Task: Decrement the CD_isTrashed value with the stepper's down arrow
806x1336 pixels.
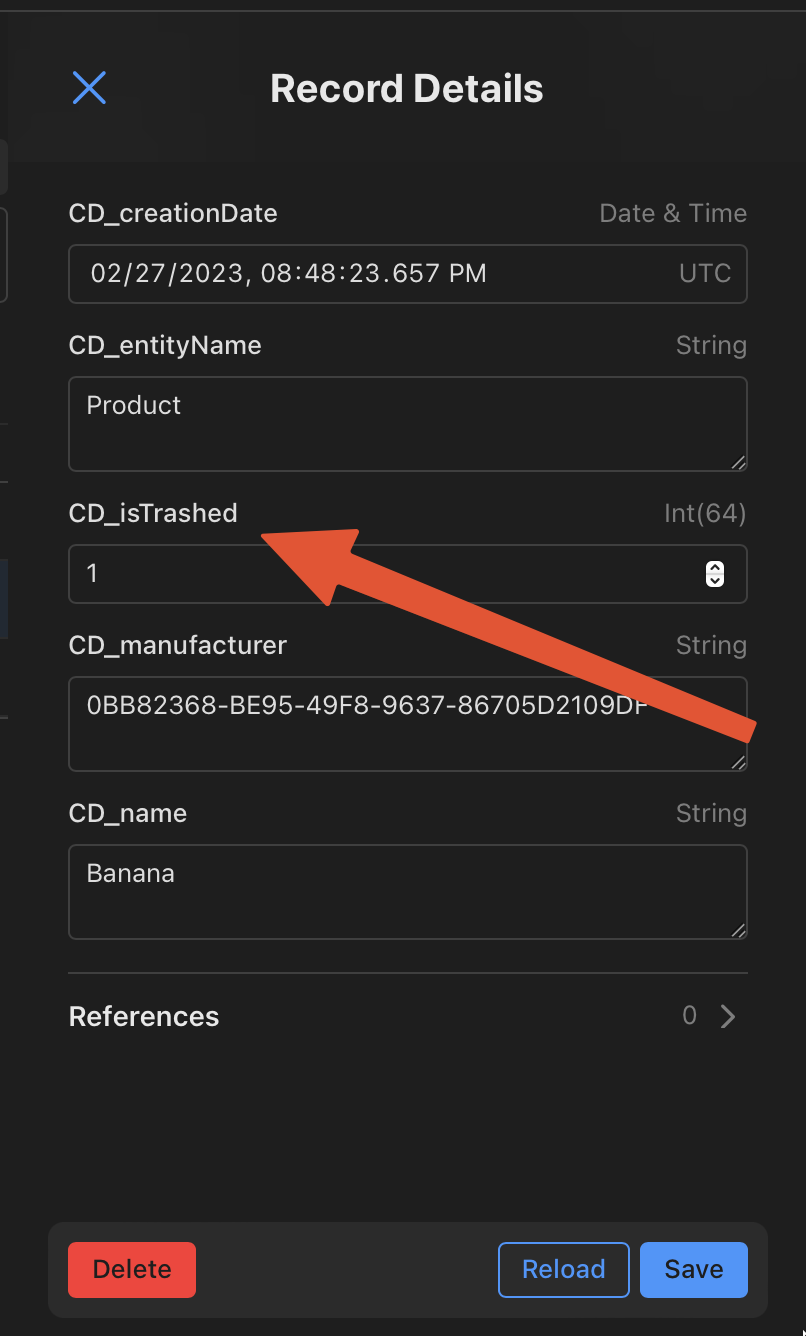Action: click(715, 581)
